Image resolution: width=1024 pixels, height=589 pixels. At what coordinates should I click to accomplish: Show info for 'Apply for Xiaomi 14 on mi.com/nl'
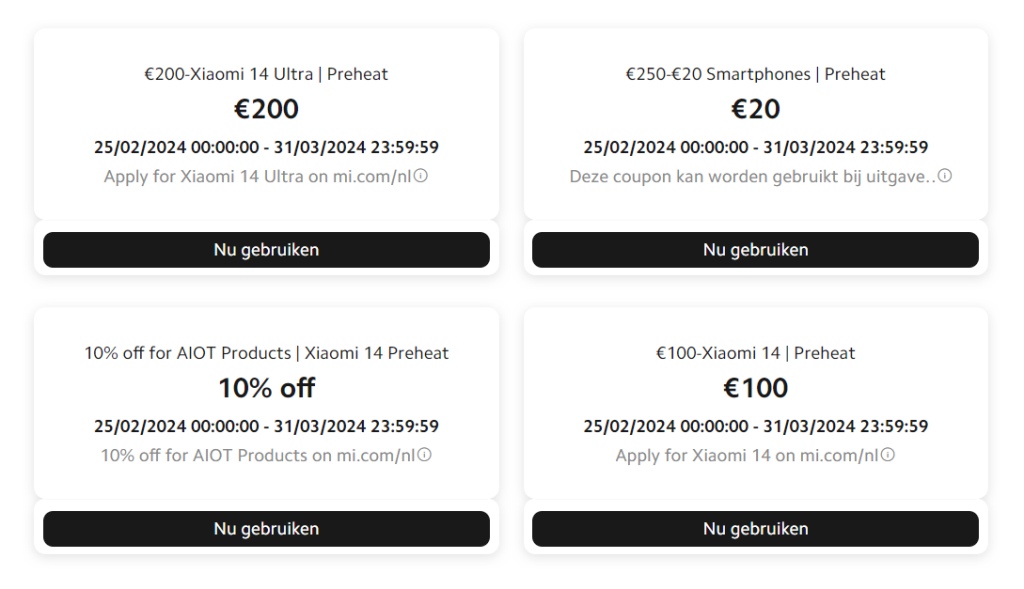[x=888, y=455]
